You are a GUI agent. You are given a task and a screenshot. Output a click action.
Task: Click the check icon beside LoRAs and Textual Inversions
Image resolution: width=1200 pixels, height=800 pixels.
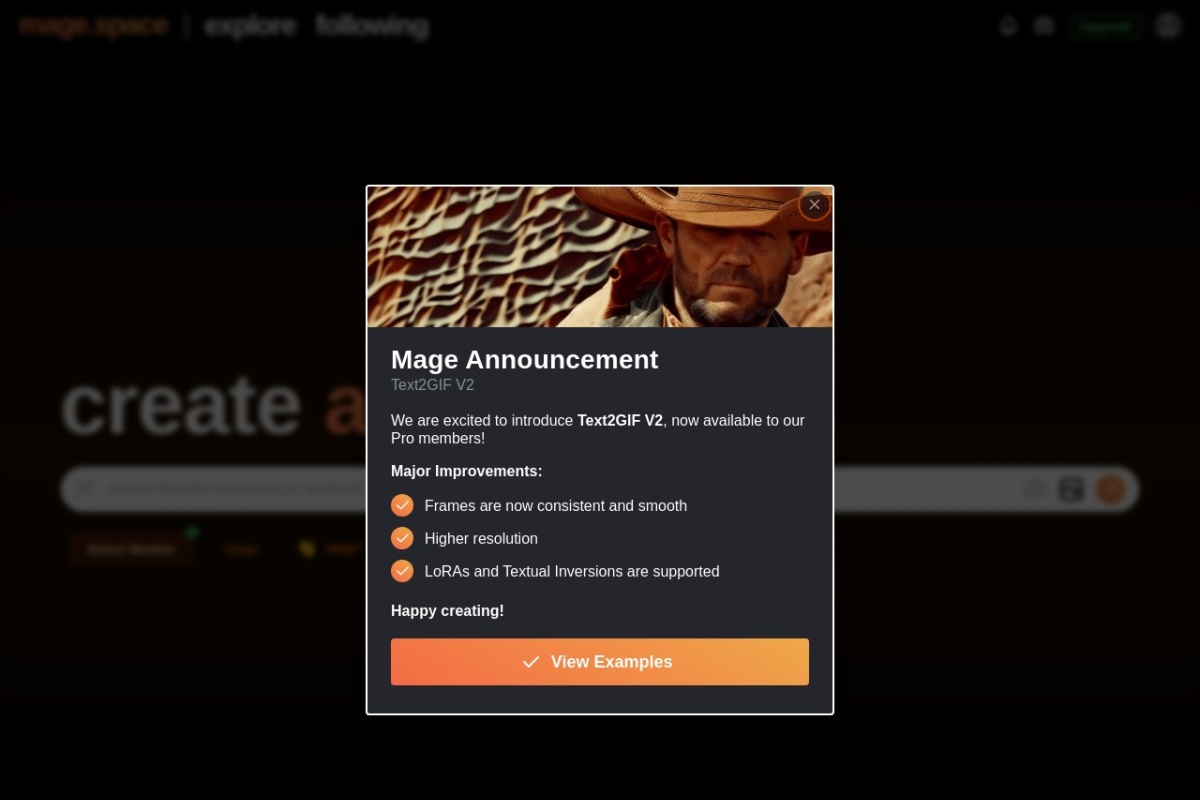[402, 571]
